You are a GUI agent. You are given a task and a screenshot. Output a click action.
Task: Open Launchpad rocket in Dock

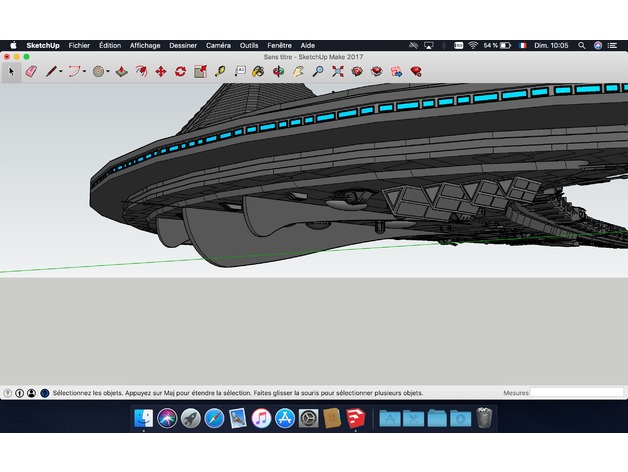191,418
